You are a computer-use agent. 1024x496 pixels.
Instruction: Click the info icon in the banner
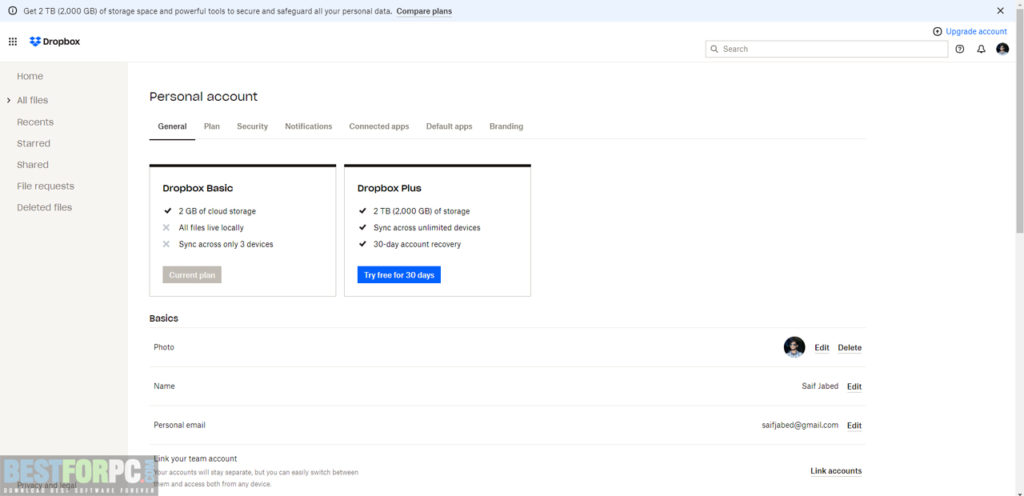point(12,11)
